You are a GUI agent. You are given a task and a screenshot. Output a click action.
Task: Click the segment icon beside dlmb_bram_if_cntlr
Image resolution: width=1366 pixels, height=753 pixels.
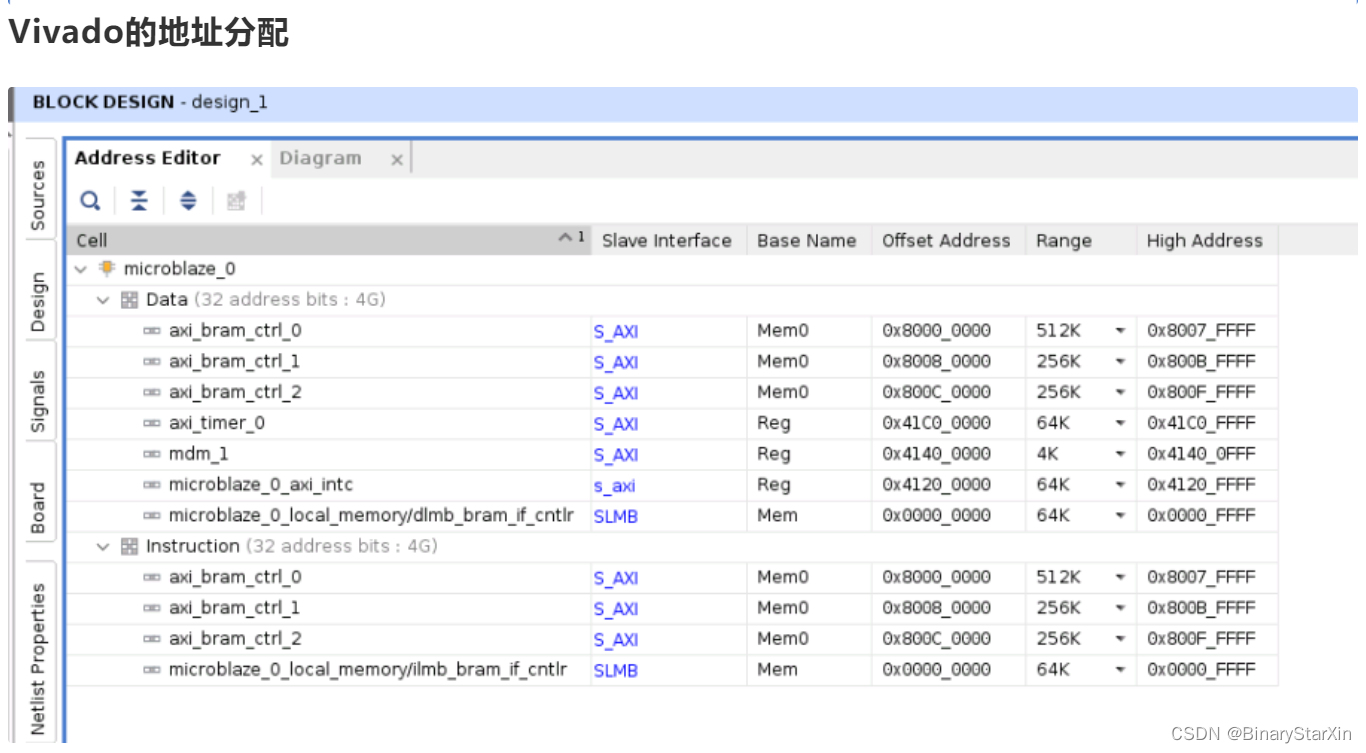(x=152, y=517)
